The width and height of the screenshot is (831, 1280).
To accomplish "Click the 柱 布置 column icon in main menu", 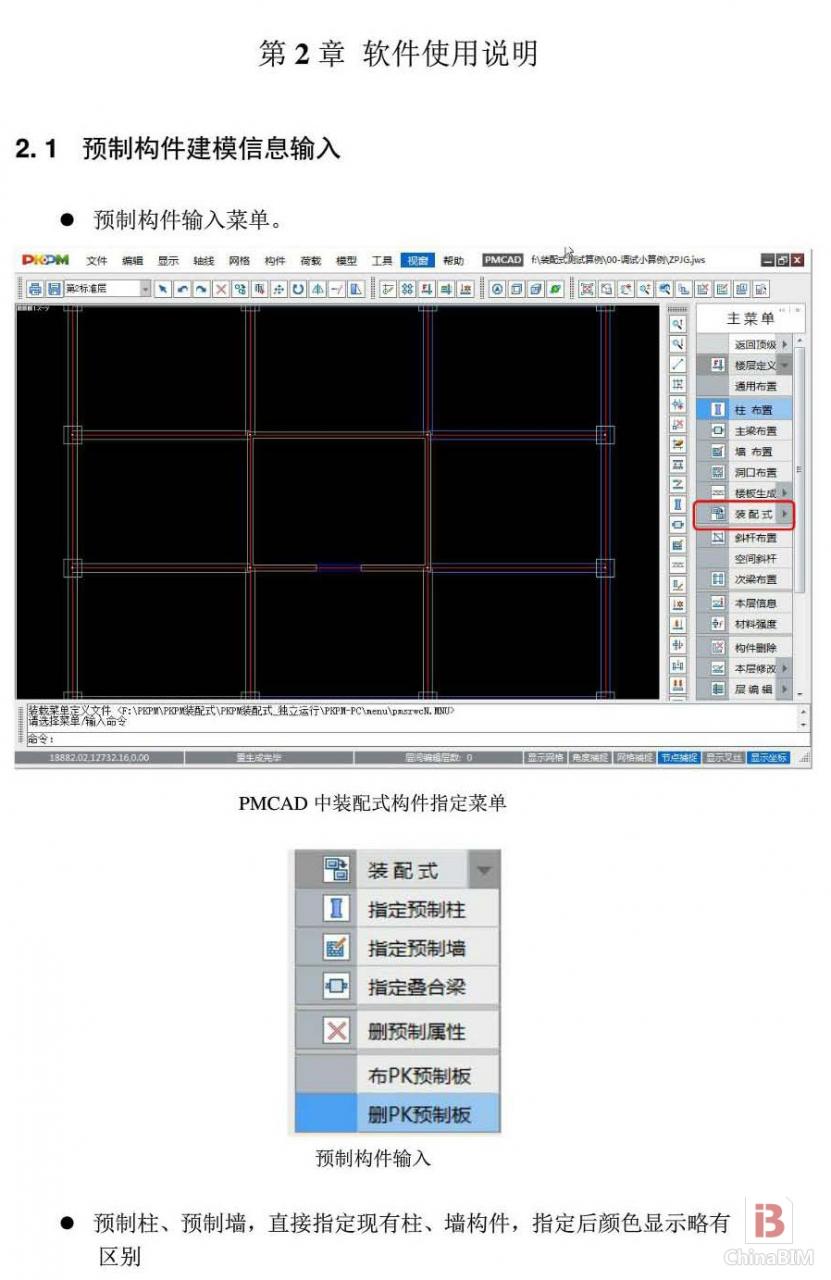I will coord(717,410).
